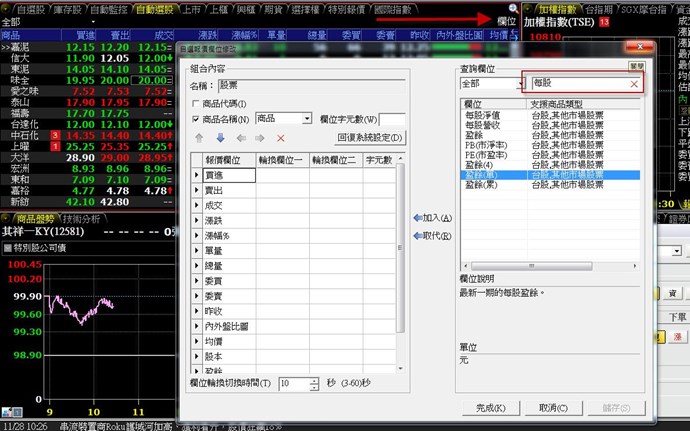The height and width of the screenshot is (431, 690).
Task: Open the 商品 dropdown next to 商品名稱
Action: (307, 118)
